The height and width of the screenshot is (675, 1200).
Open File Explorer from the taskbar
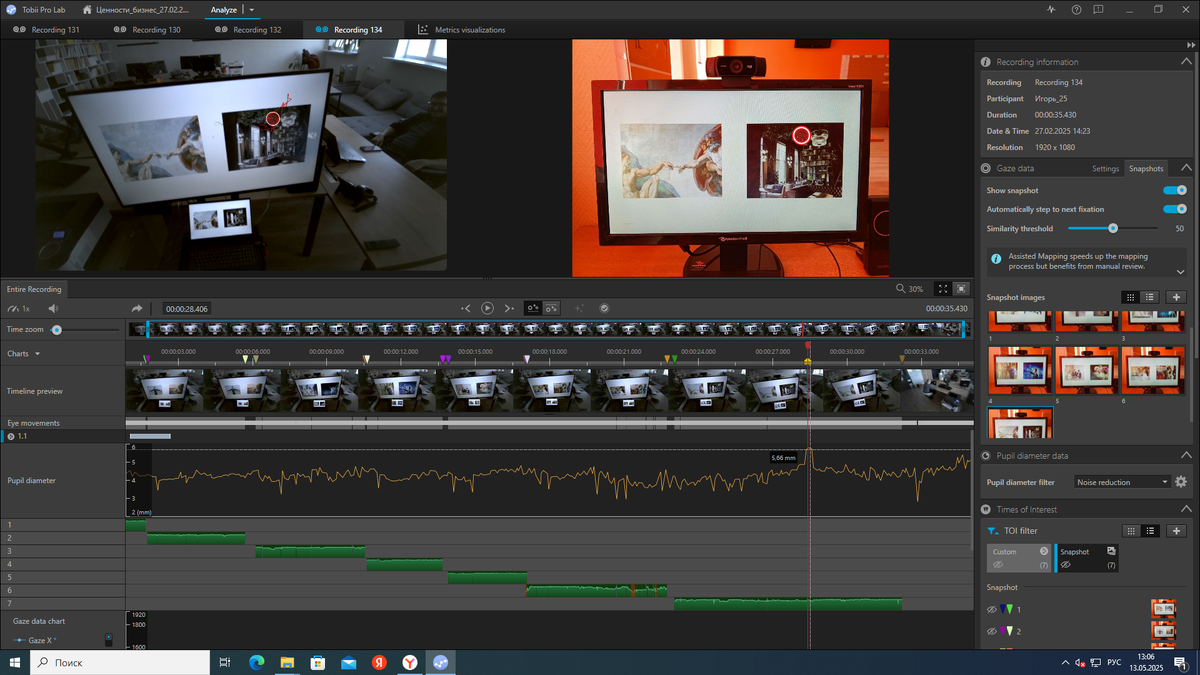click(287, 662)
